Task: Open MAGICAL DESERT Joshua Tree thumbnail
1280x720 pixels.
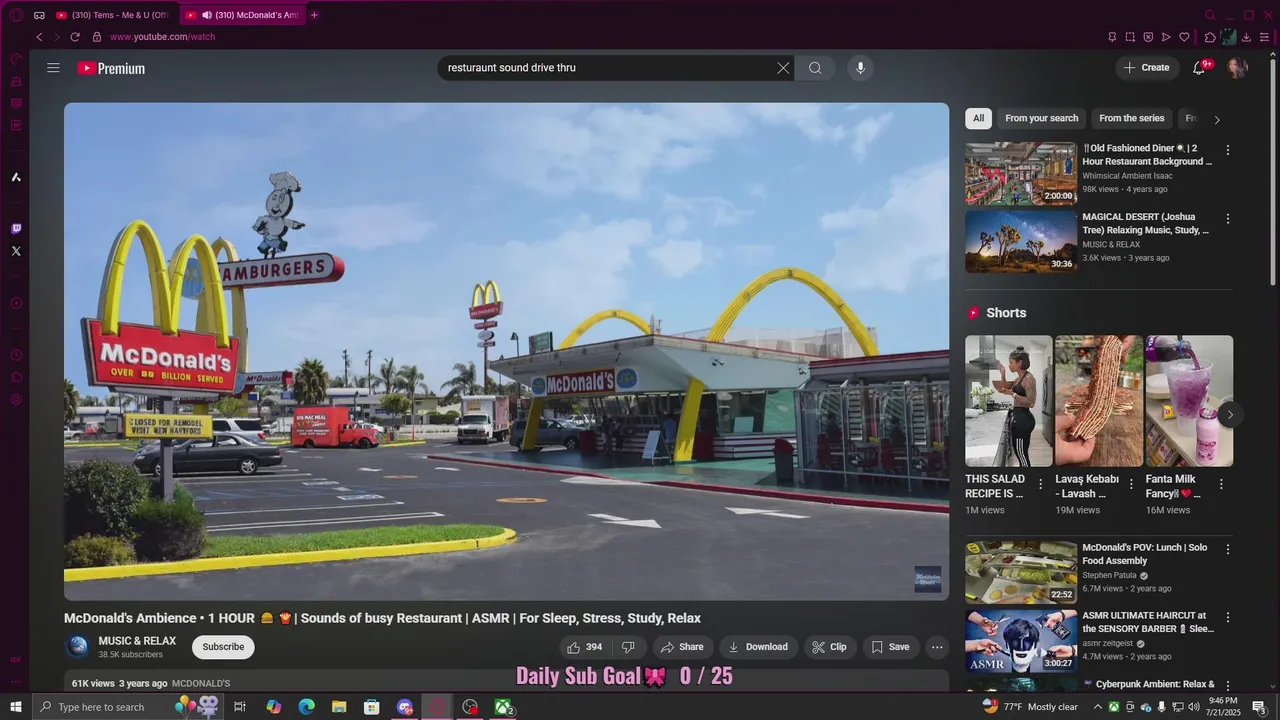Action: point(1021,242)
